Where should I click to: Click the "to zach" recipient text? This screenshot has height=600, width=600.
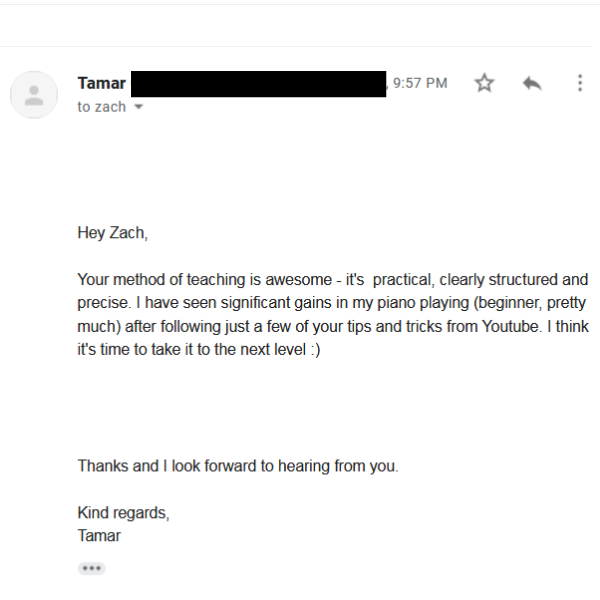click(x=101, y=107)
